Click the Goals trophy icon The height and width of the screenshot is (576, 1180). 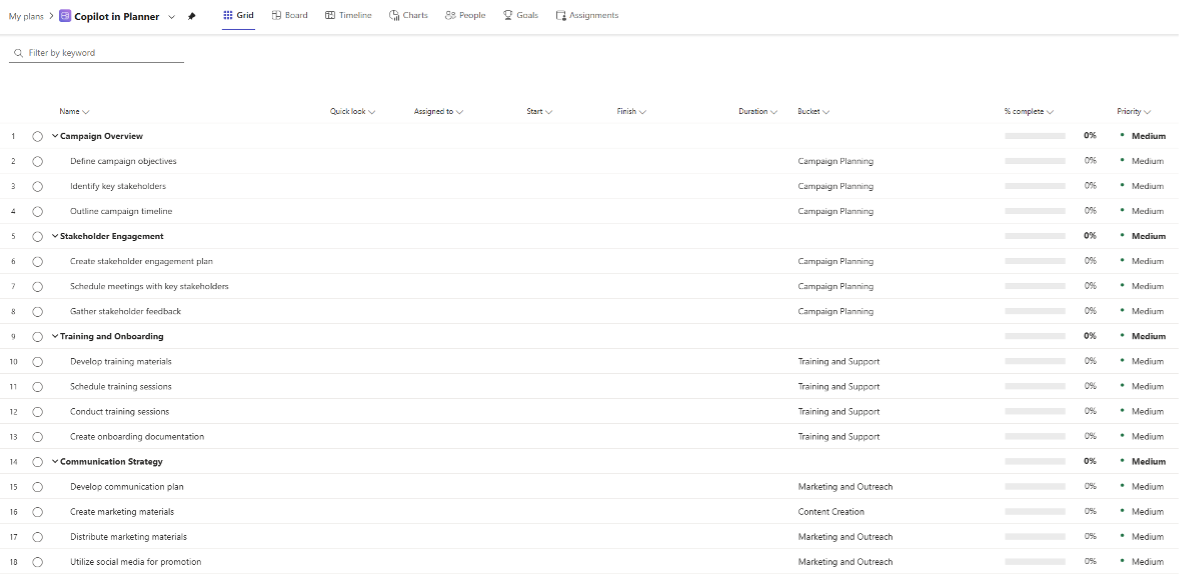(508, 16)
